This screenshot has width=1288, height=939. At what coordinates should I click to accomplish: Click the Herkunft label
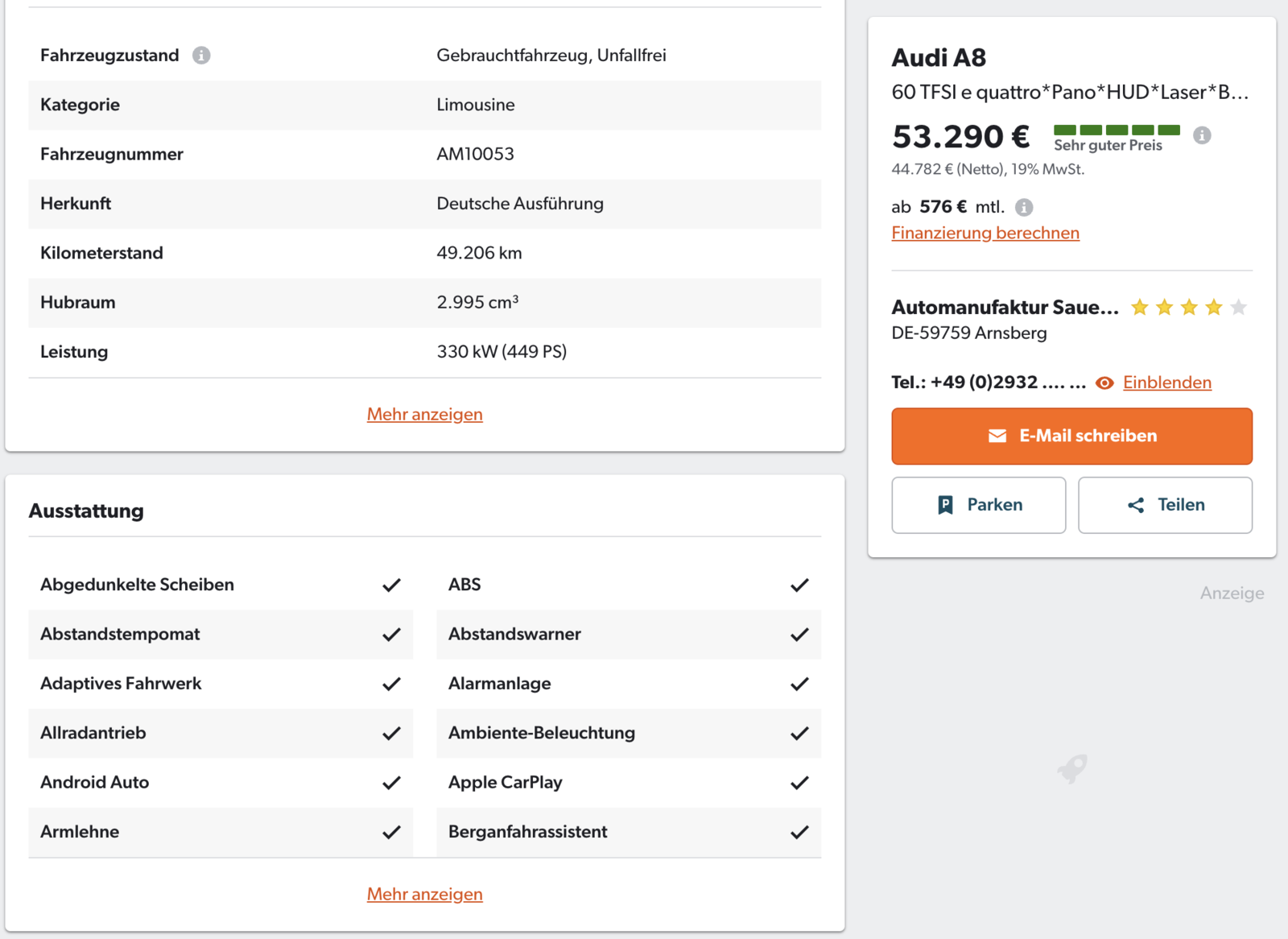[x=76, y=204]
